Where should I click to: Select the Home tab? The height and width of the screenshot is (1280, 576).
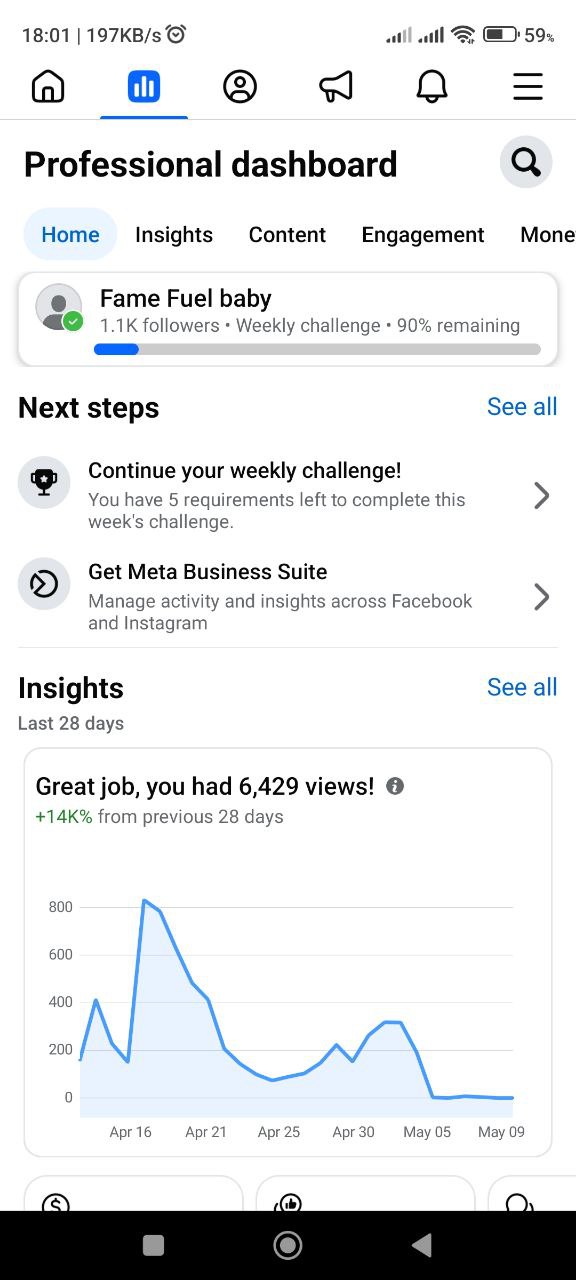[x=70, y=235]
